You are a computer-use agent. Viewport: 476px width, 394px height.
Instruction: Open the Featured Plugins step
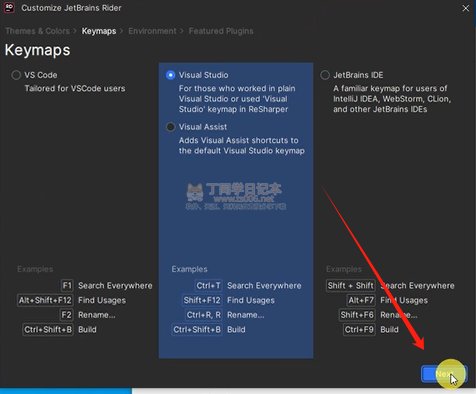click(221, 31)
